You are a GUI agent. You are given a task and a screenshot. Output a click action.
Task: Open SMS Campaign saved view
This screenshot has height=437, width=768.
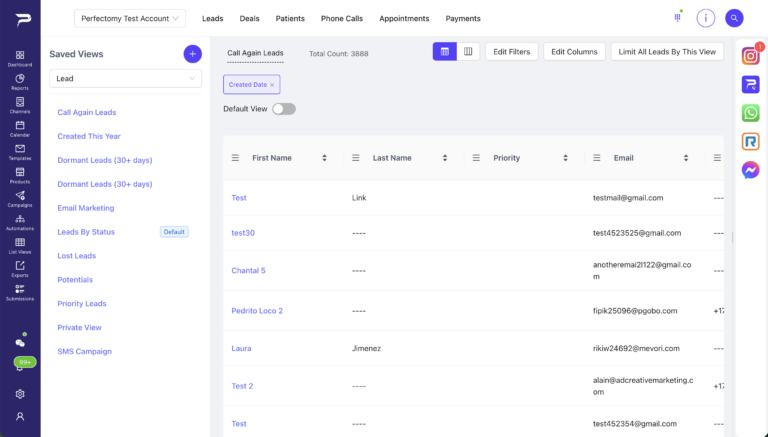[x=84, y=351]
